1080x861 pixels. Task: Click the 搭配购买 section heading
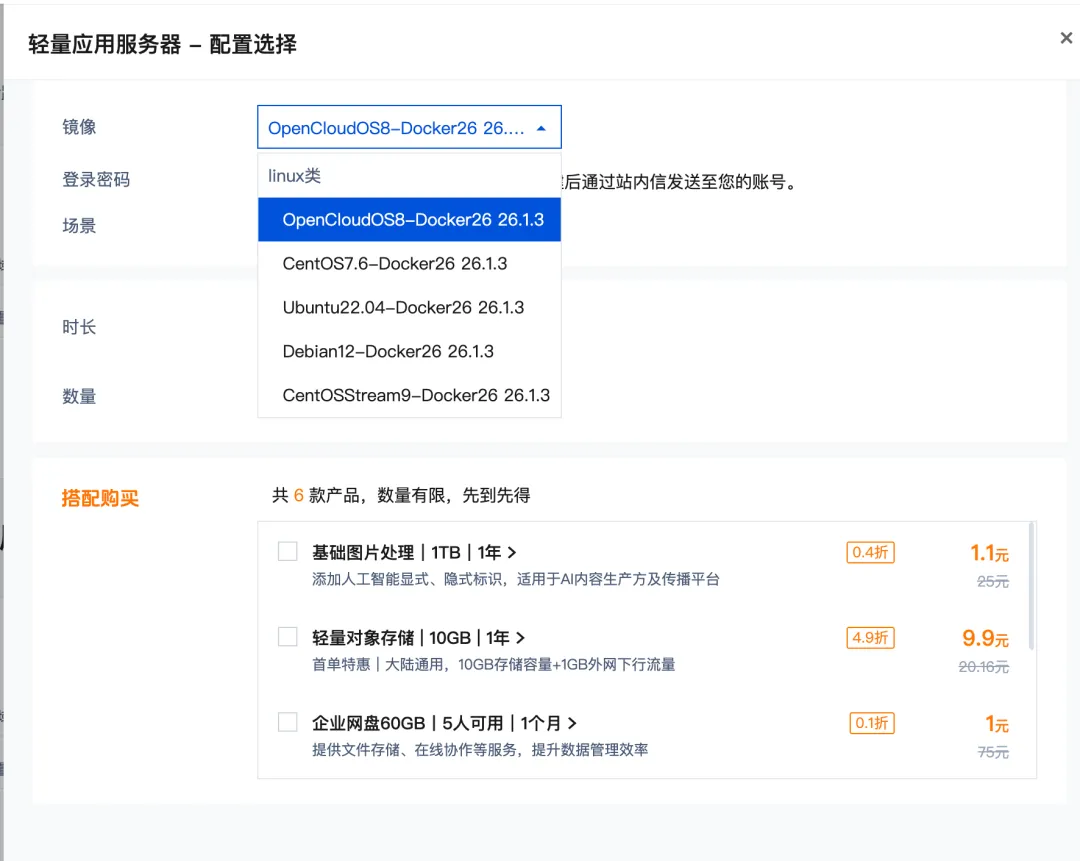point(100,497)
